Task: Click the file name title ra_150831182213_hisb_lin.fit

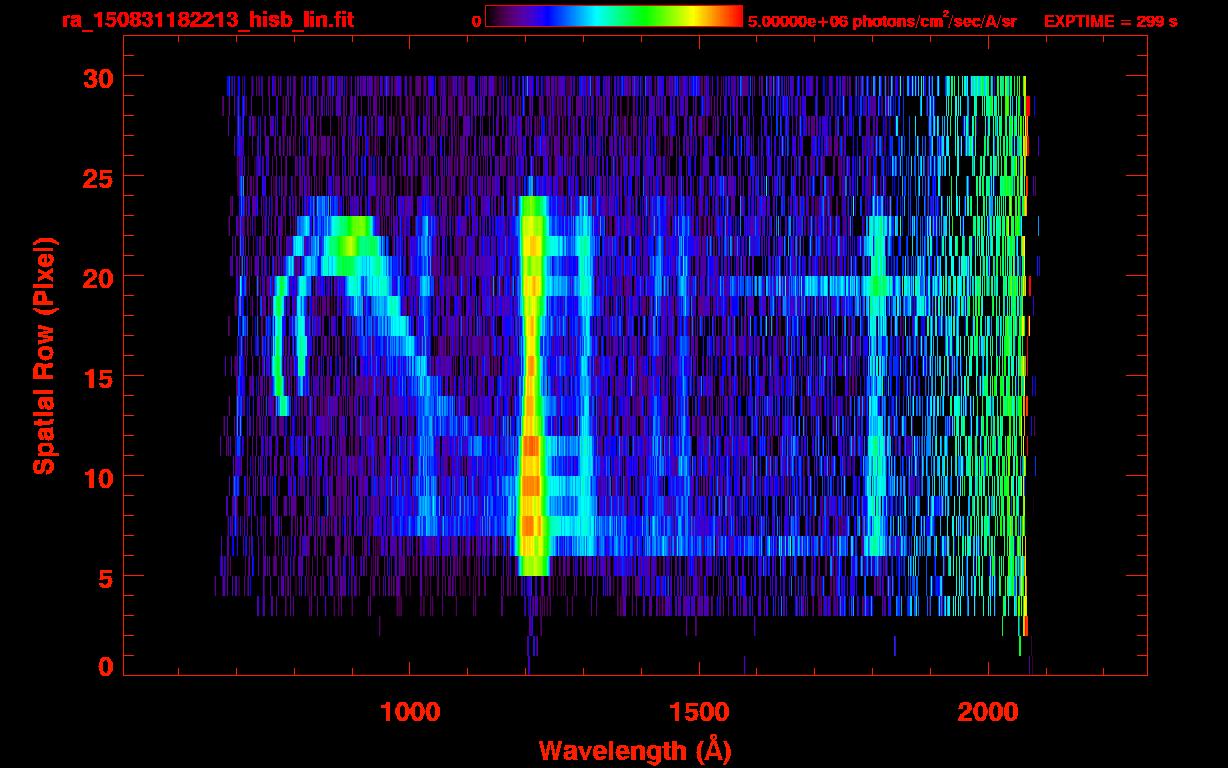Action: [x=206, y=20]
